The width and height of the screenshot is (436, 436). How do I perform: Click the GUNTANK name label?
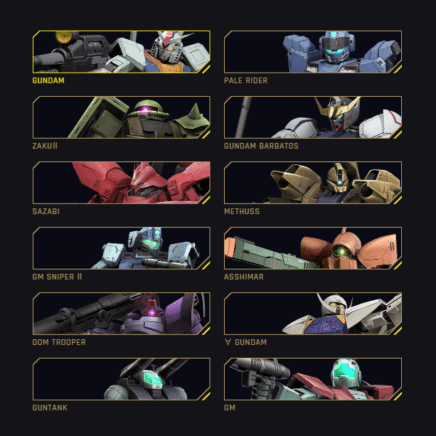coord(50,408)
